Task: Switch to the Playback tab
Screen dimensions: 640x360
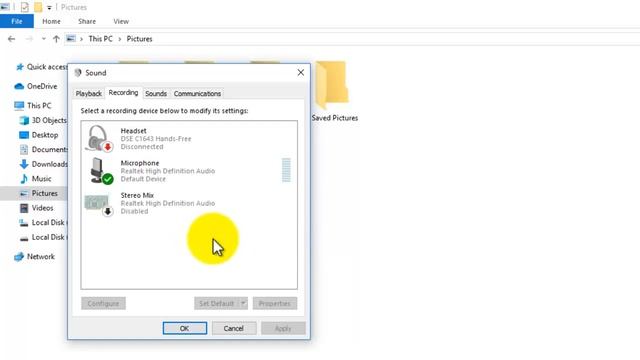Action: click(89, 93)
